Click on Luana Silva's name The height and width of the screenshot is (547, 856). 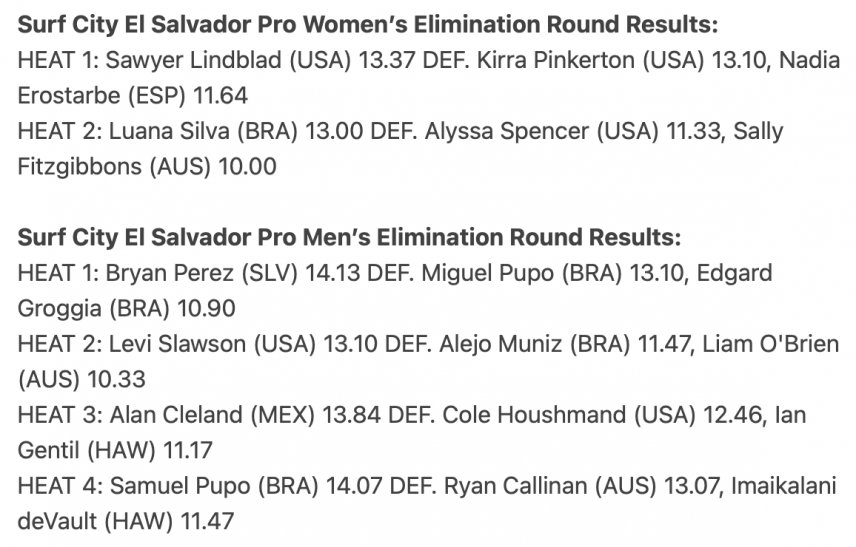(169, 131)
